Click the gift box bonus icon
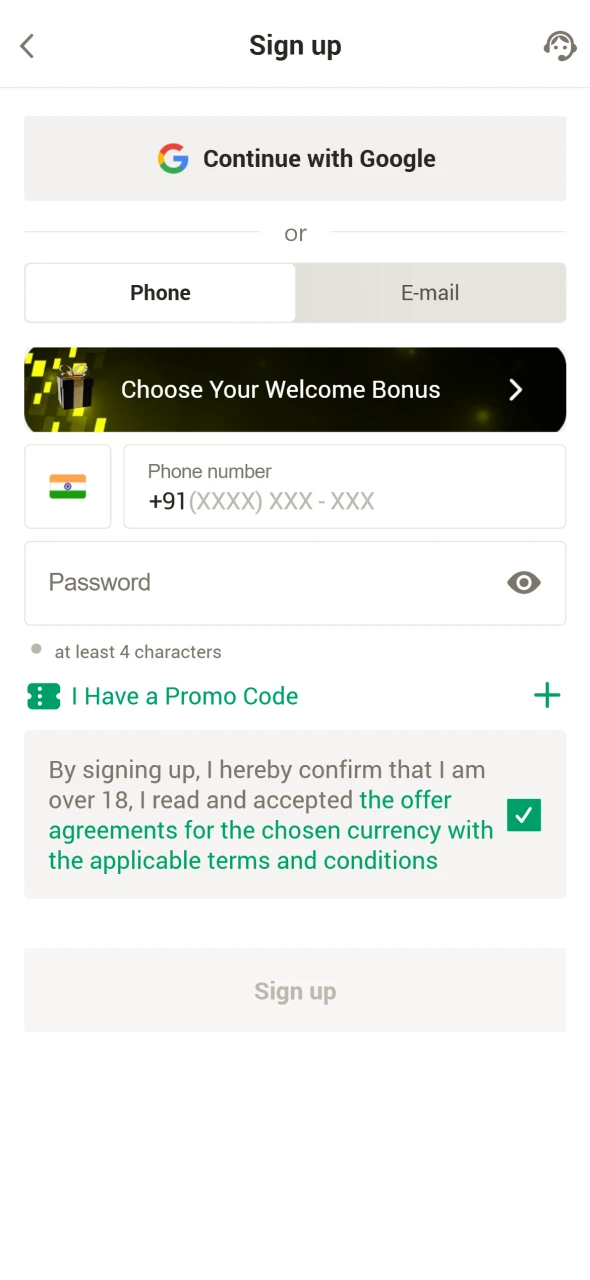The height and width of the screenshot is (1280, 590). 74,388
